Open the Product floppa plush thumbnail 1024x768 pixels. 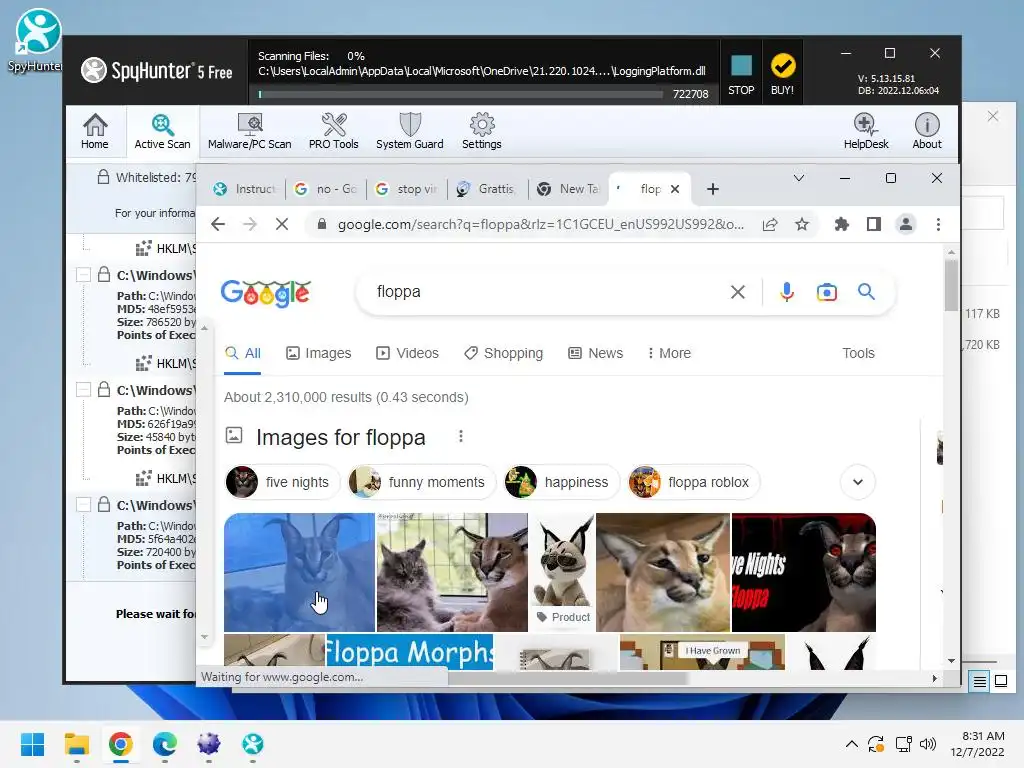pyautogui.click(x=562, y=572)
